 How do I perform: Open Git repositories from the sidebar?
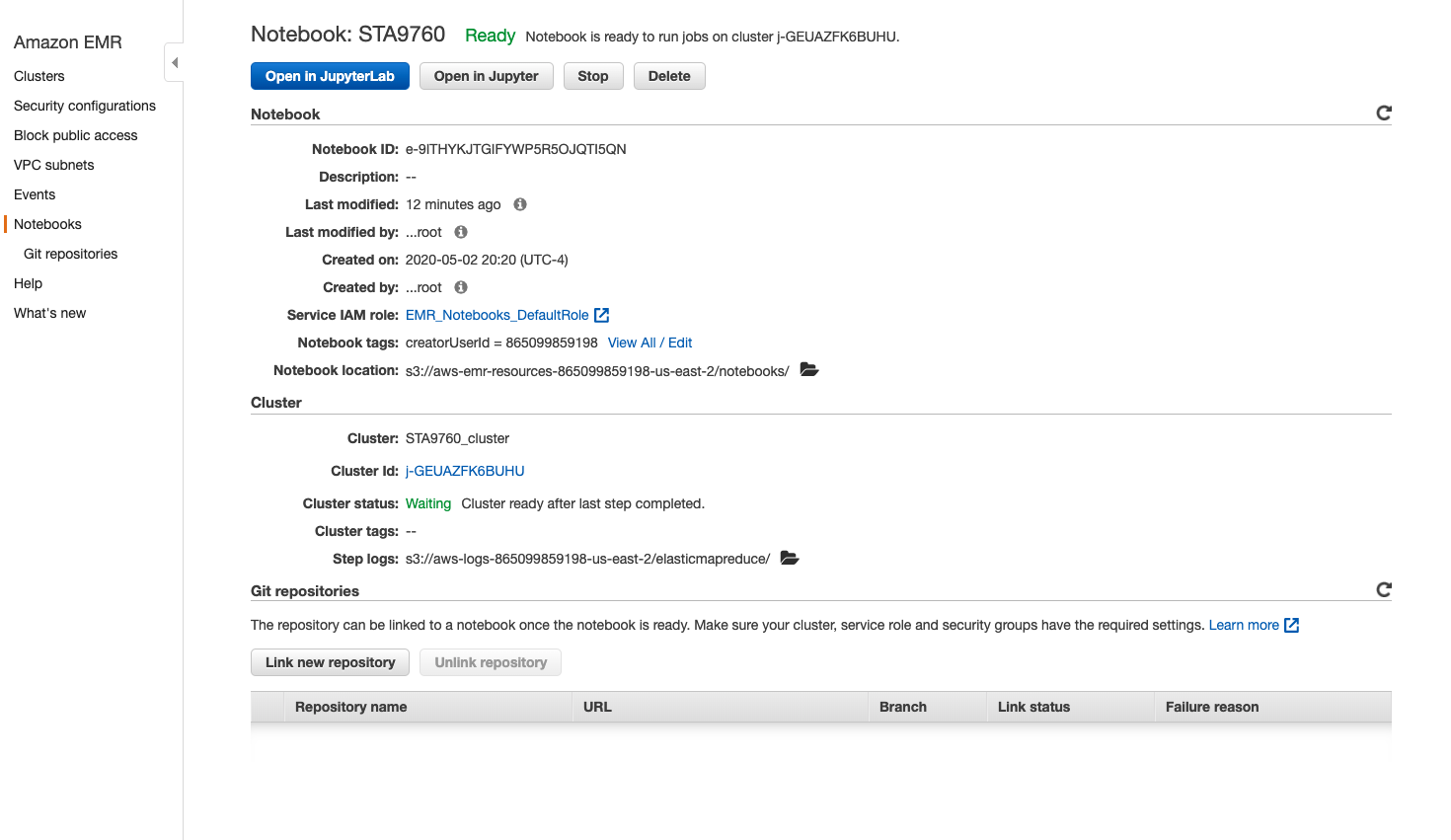[x=70, y=254]
